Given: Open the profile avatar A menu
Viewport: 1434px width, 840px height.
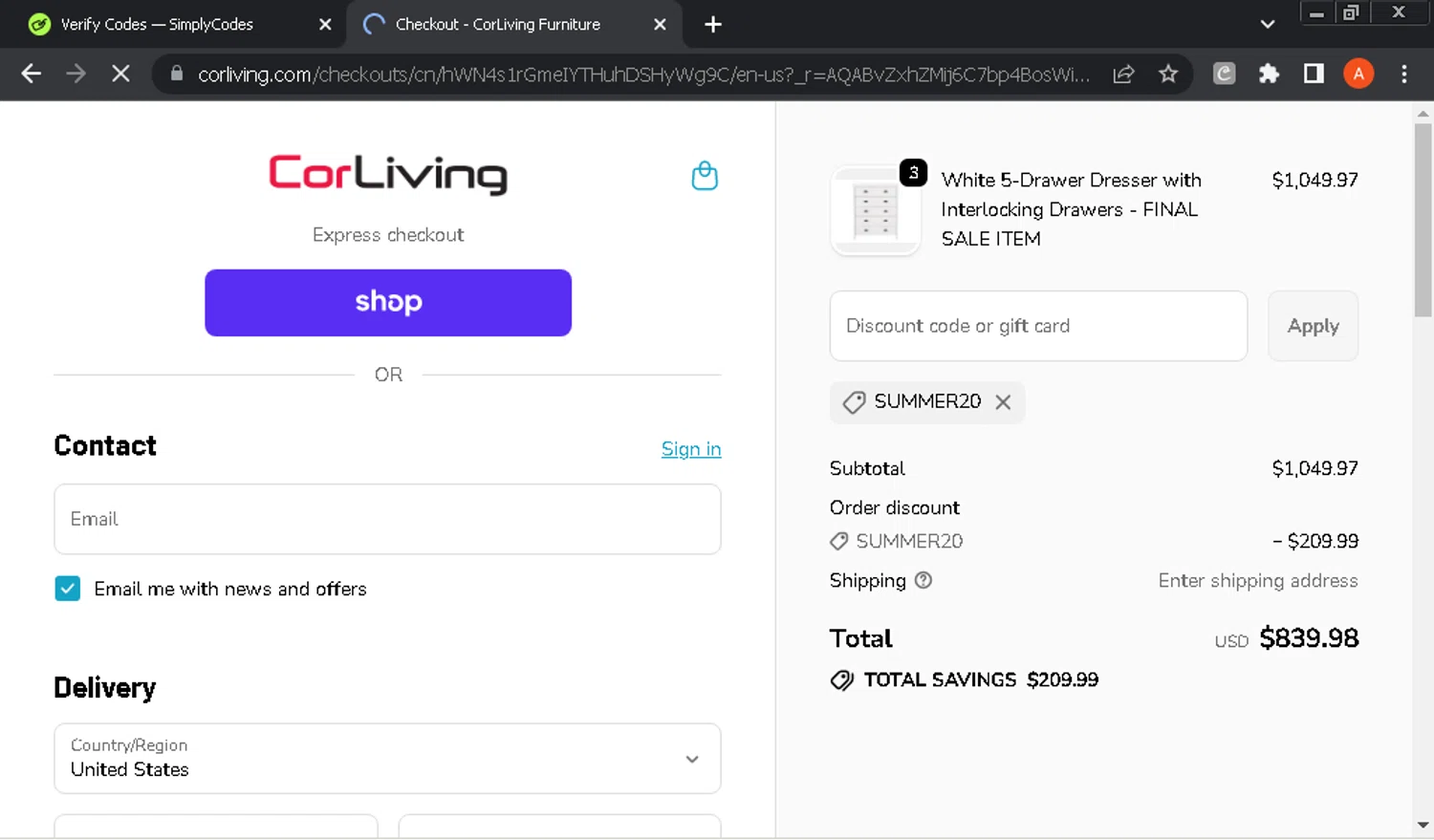Looking at the screenshot, I should point(1358,74).
